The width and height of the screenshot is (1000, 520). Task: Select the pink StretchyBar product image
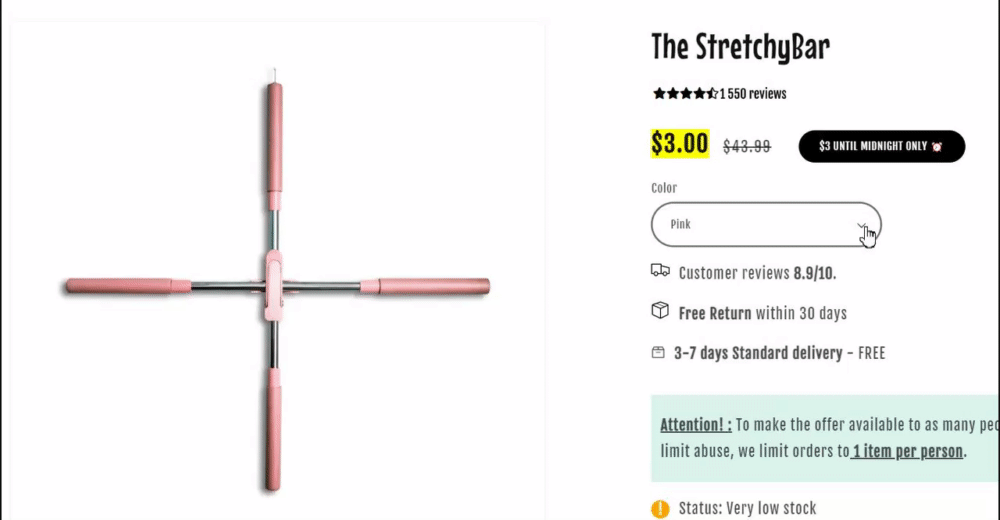coord(276,287)
